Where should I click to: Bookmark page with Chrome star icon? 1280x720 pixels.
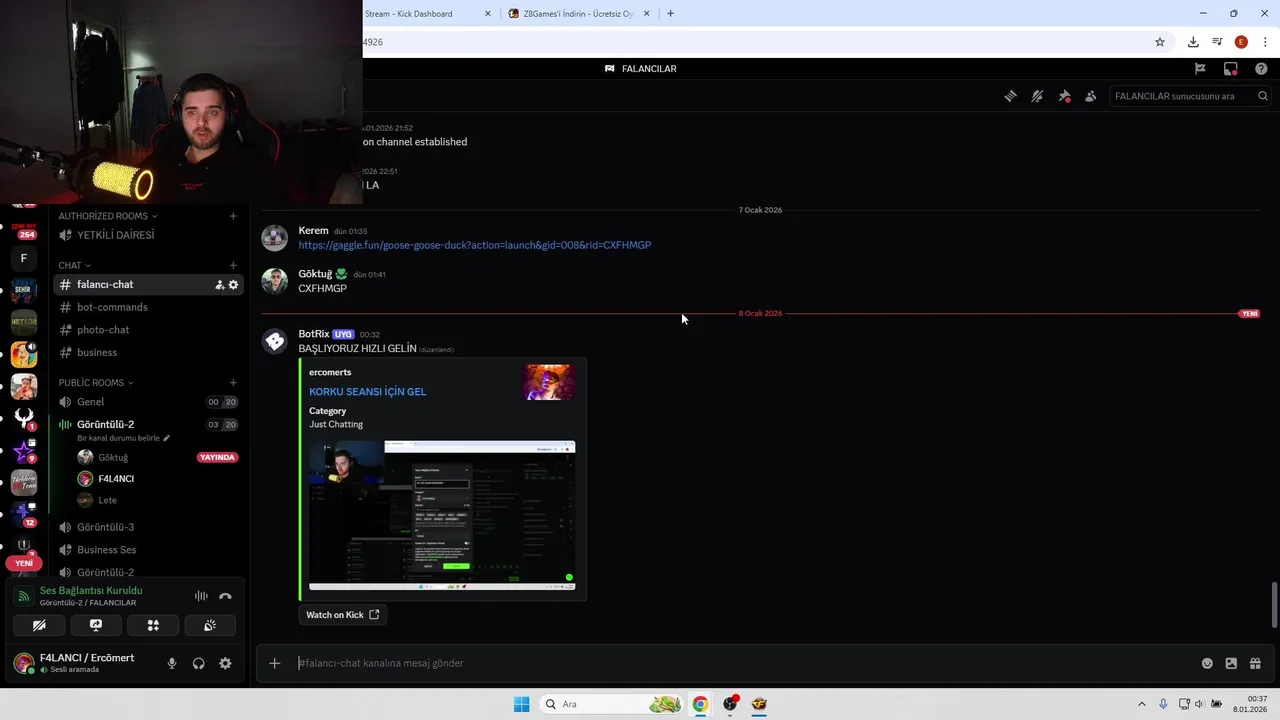point(1160,42)
